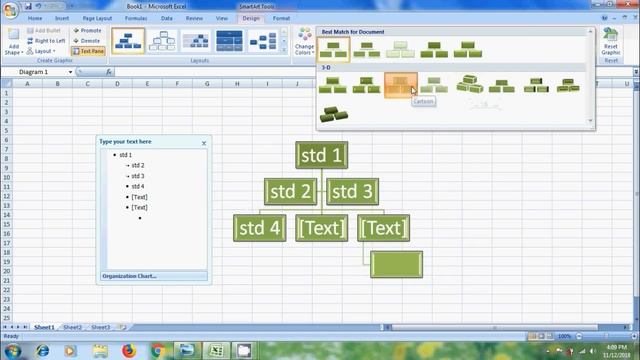Click the Insert Worksheet tab icon
The width and height of the screenshot is (640, 360).
click(122, 327)
